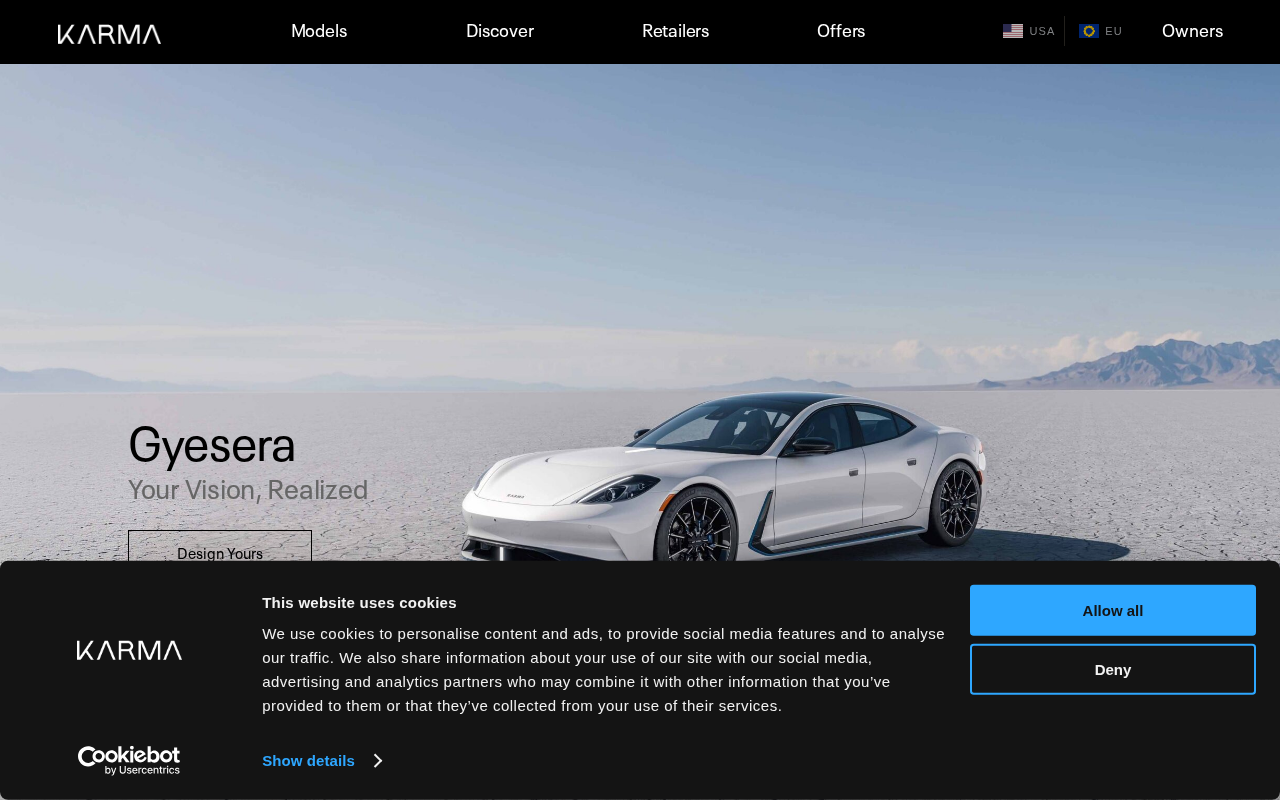Open the Show details link
Screen dimensions: 1280x800
(x=308, y=761)
